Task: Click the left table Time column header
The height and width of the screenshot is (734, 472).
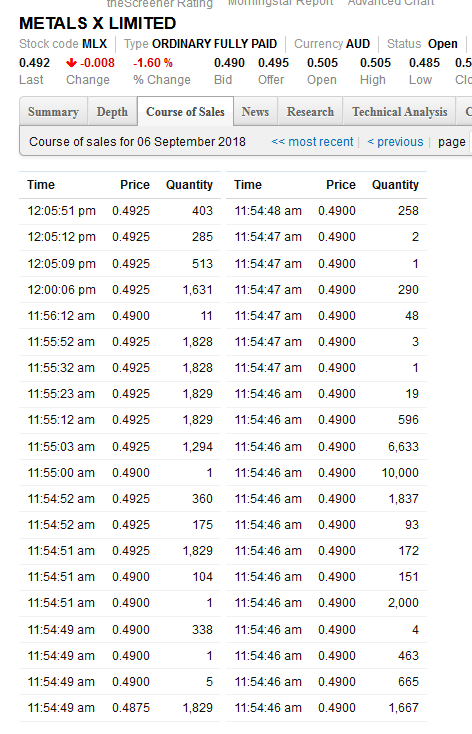Action: pos(41,185)
